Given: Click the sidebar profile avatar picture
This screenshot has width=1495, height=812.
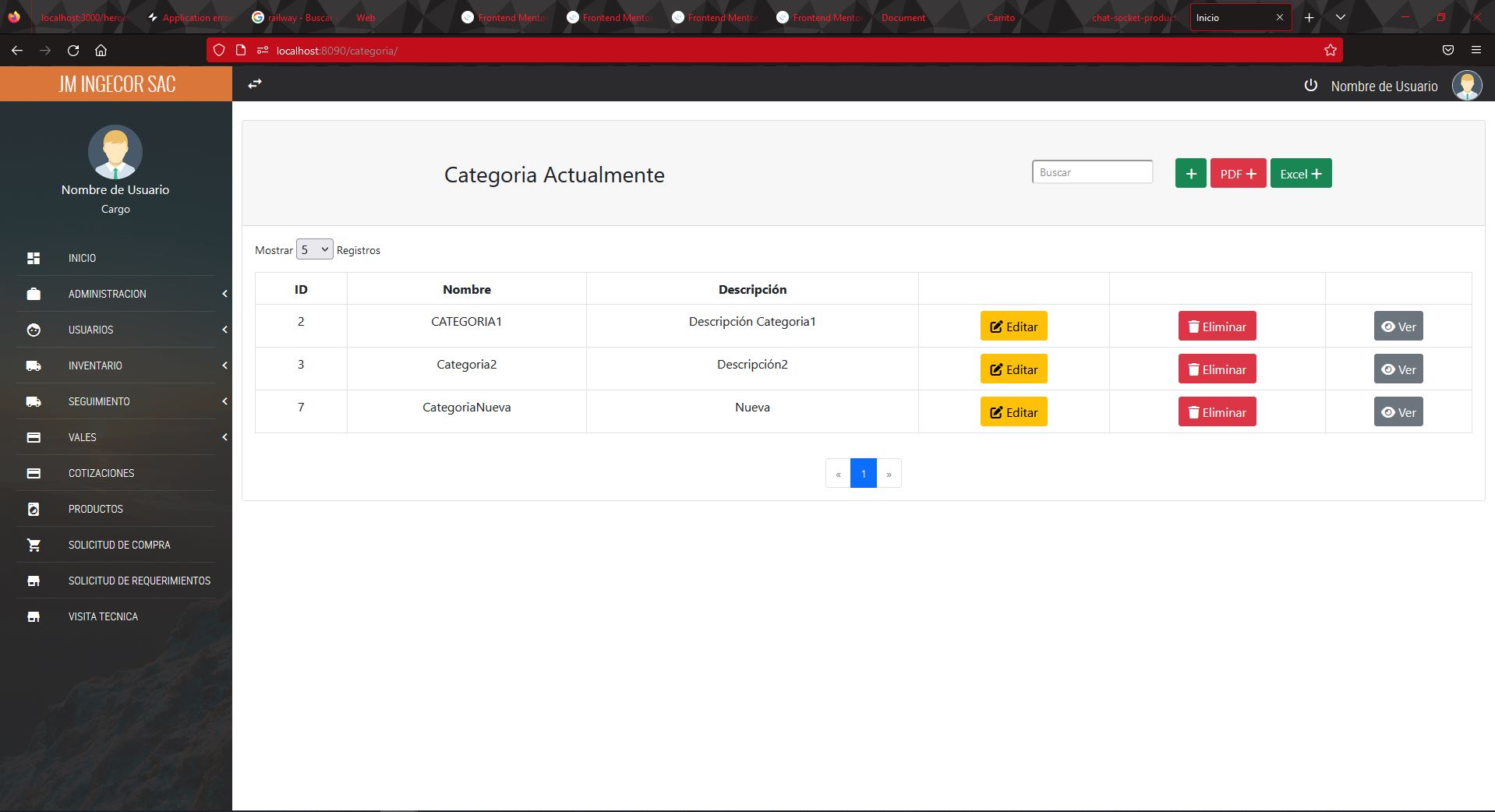Looking at the screenshot, I should (x=115, y=152).
